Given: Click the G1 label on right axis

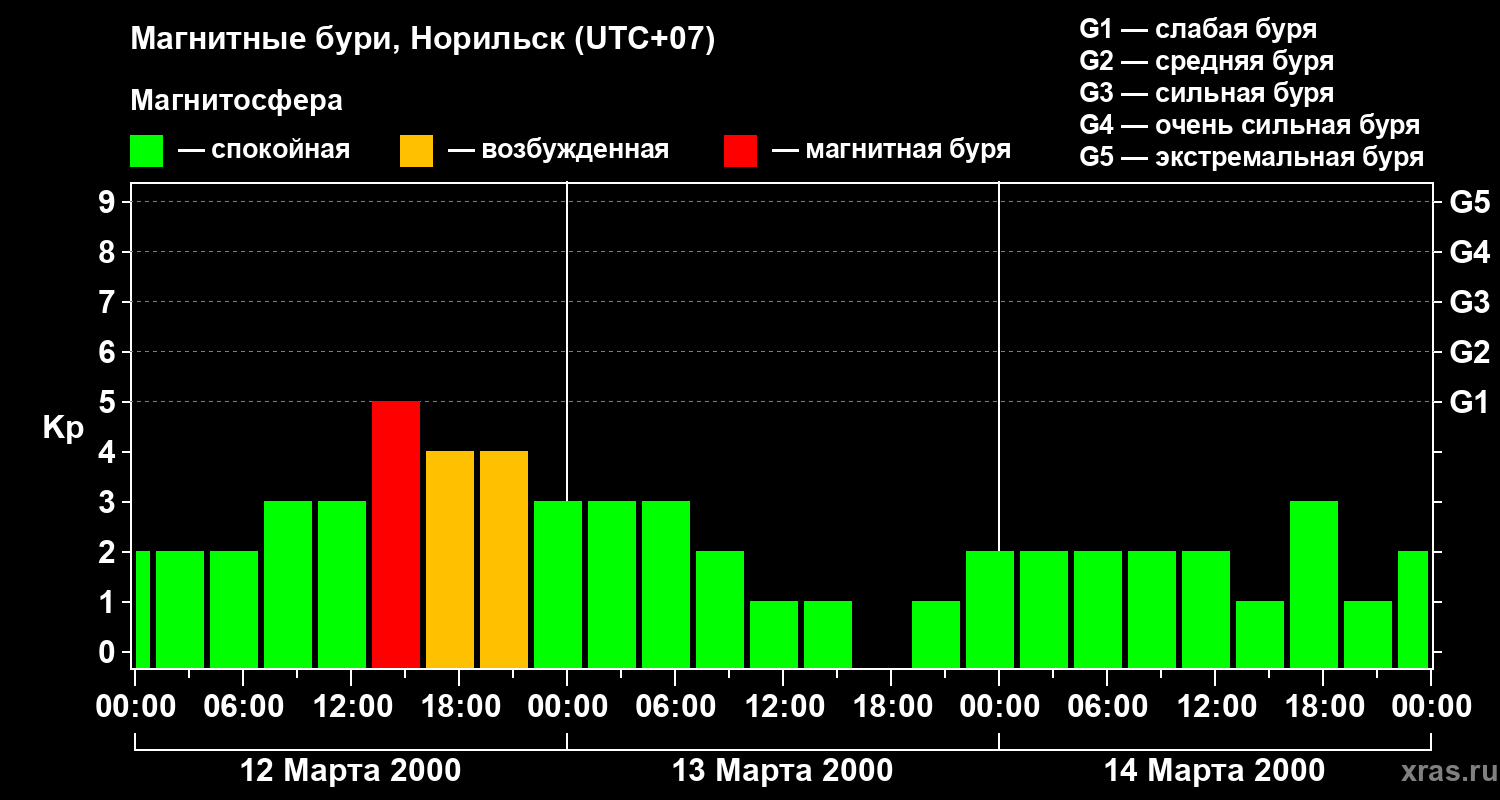Looking at the screenshot, I should point(1469,402).
